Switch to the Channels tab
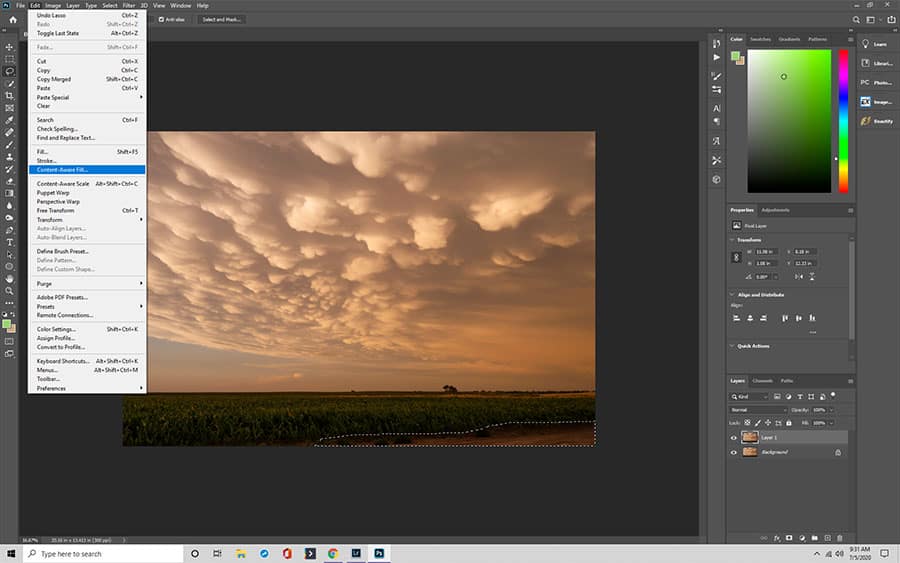The height and width of the screenshot is (563, 900). coord(762,380)
